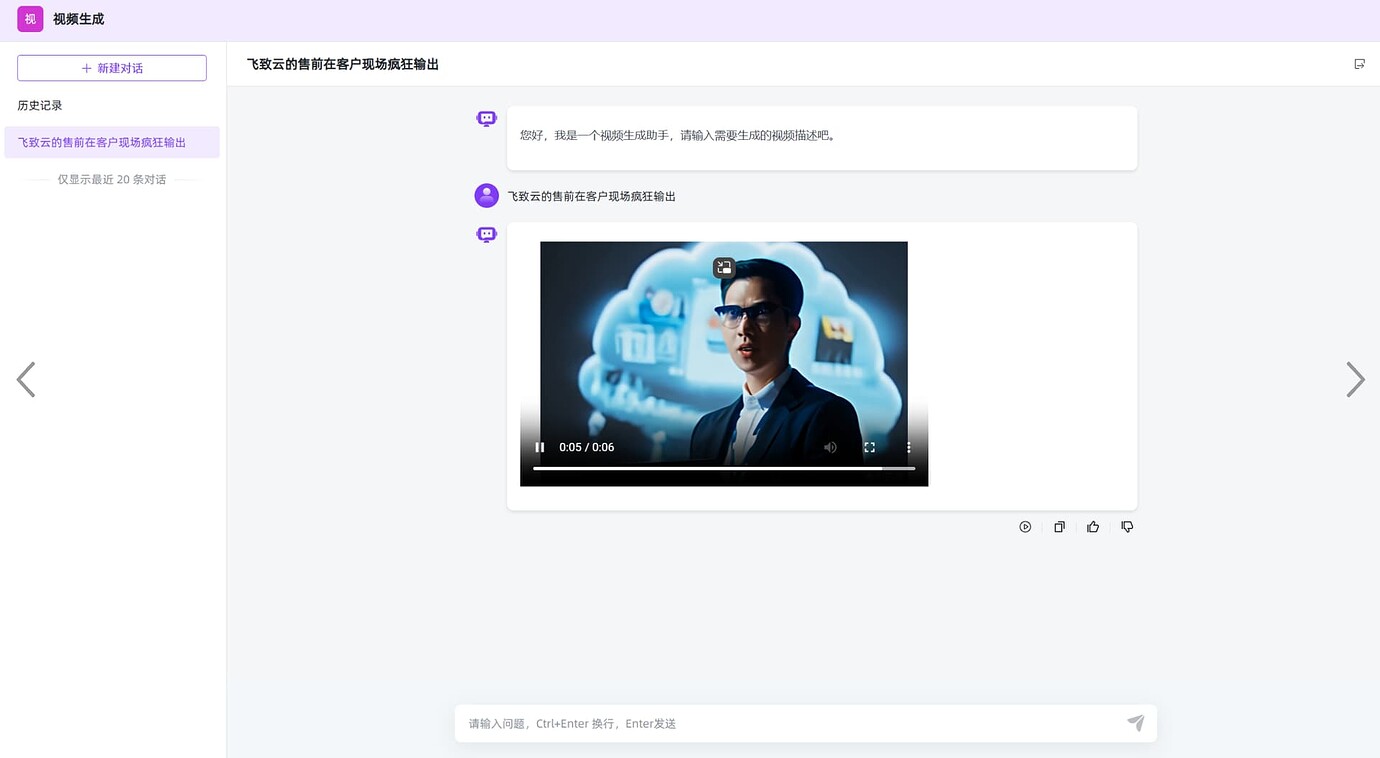Click the user avatar icon

[487, 195]
